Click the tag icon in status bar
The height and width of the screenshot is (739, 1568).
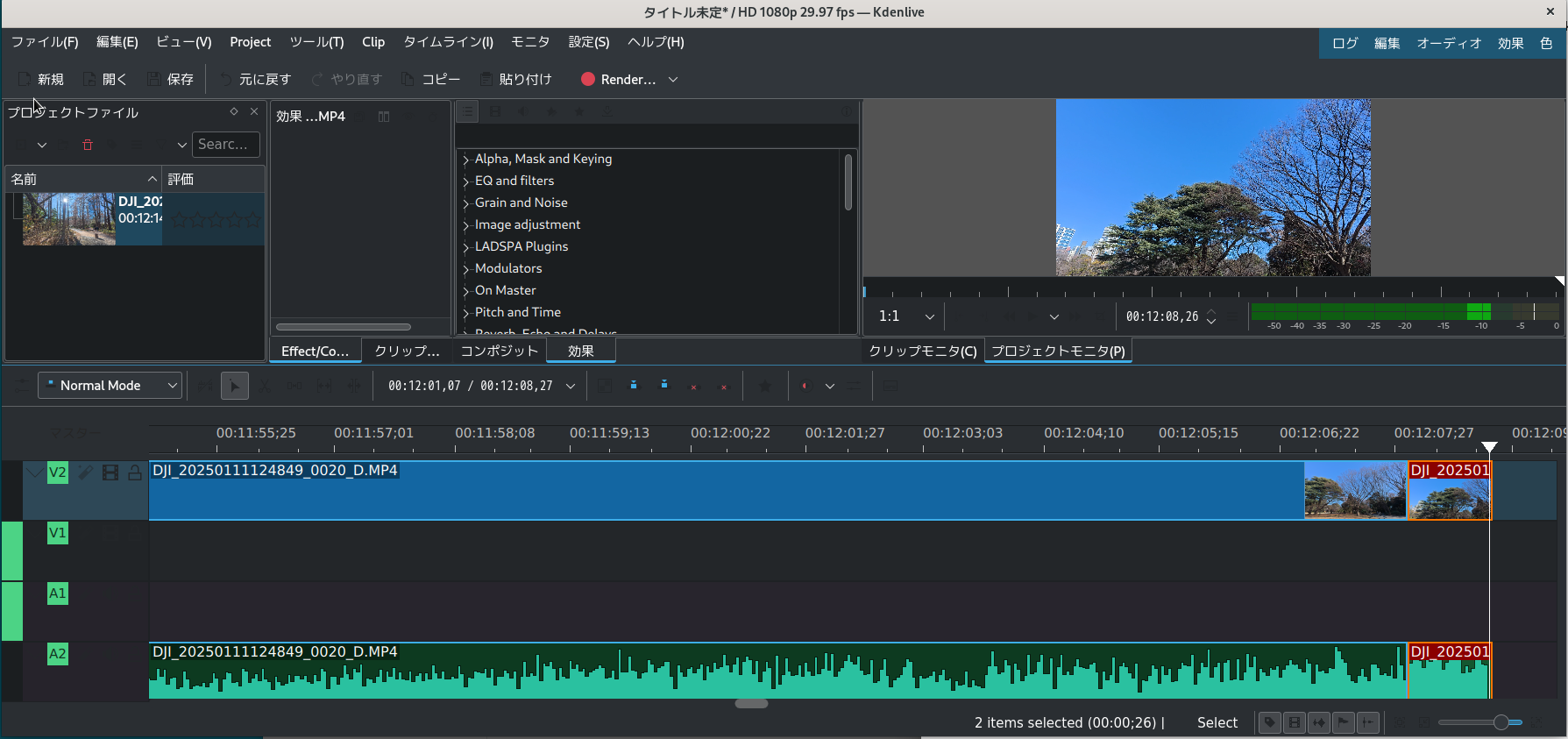pyautogui.click(x=1269, y=722)
